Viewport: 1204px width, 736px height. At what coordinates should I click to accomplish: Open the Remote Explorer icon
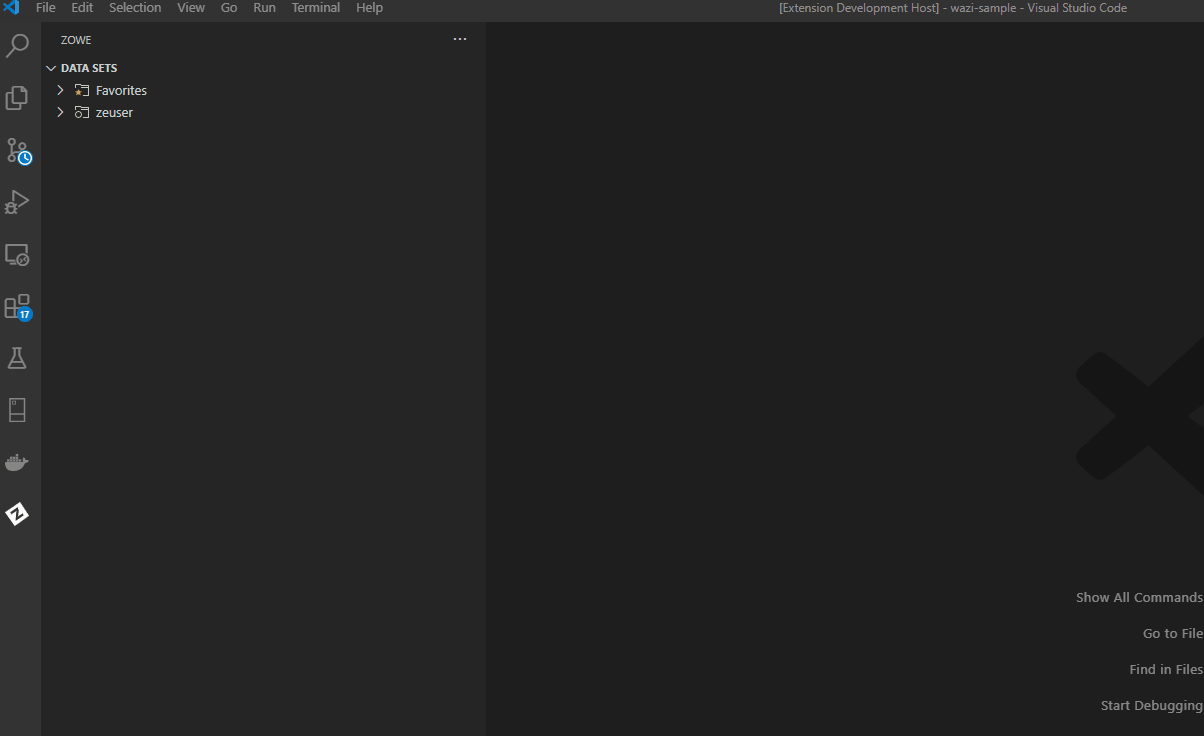coord(17,255)
